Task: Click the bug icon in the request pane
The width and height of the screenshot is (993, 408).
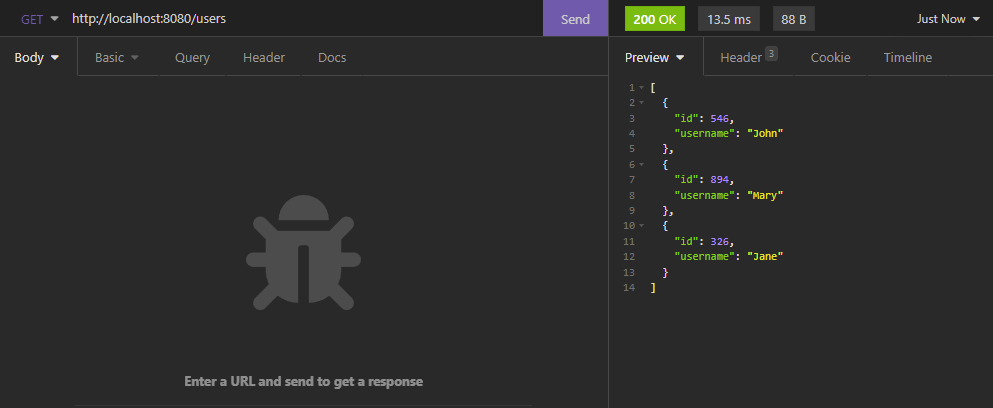Action: 303,250
